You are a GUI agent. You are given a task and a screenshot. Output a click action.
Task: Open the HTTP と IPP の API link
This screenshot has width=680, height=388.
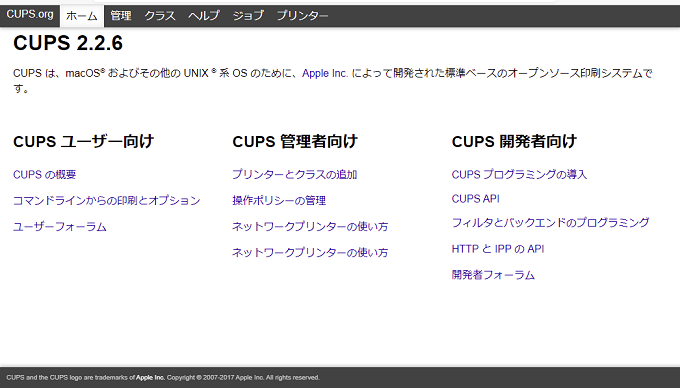(498, 249)
